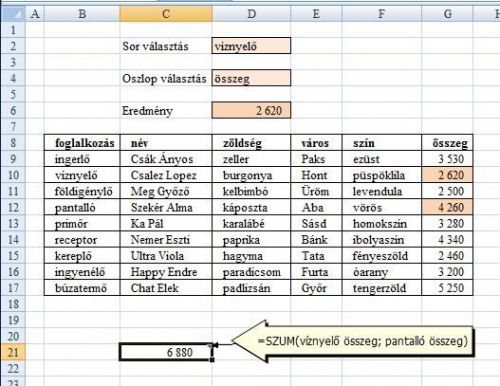Select the 'Csalez Lopez' cell

pyautogui.click(x=166, y=175)
